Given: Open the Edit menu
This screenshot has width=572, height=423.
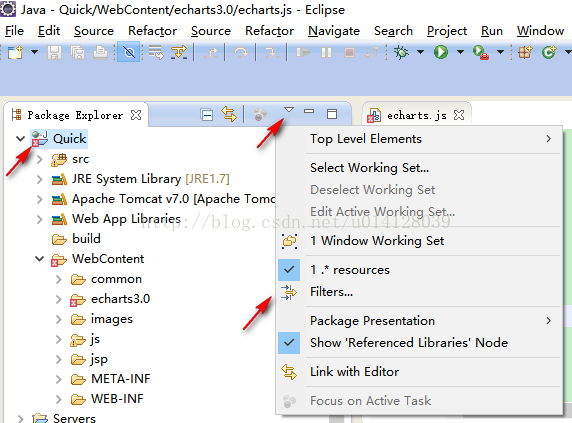Looking at the screenshot, I should point(49,31).
